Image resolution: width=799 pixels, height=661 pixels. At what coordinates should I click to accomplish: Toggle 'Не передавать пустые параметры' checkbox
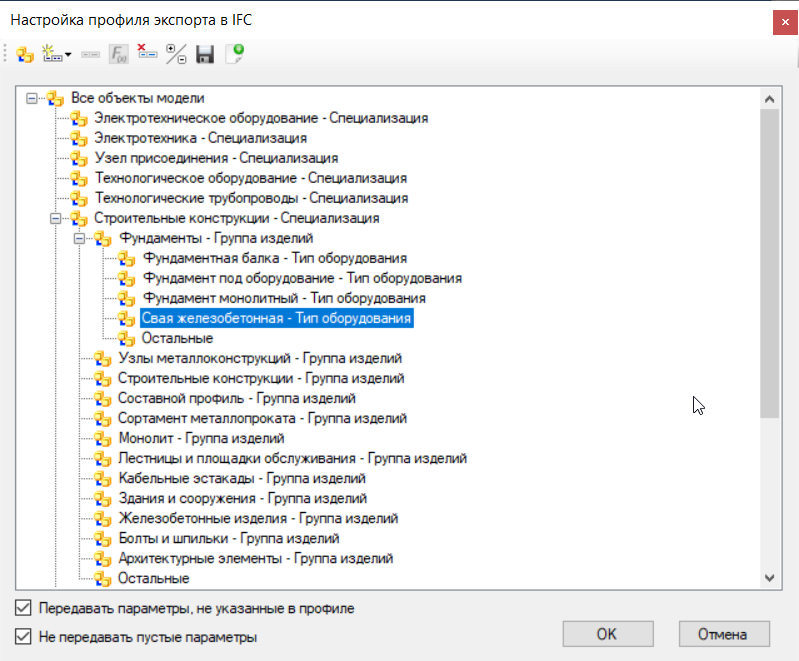[x=23, y=636]
